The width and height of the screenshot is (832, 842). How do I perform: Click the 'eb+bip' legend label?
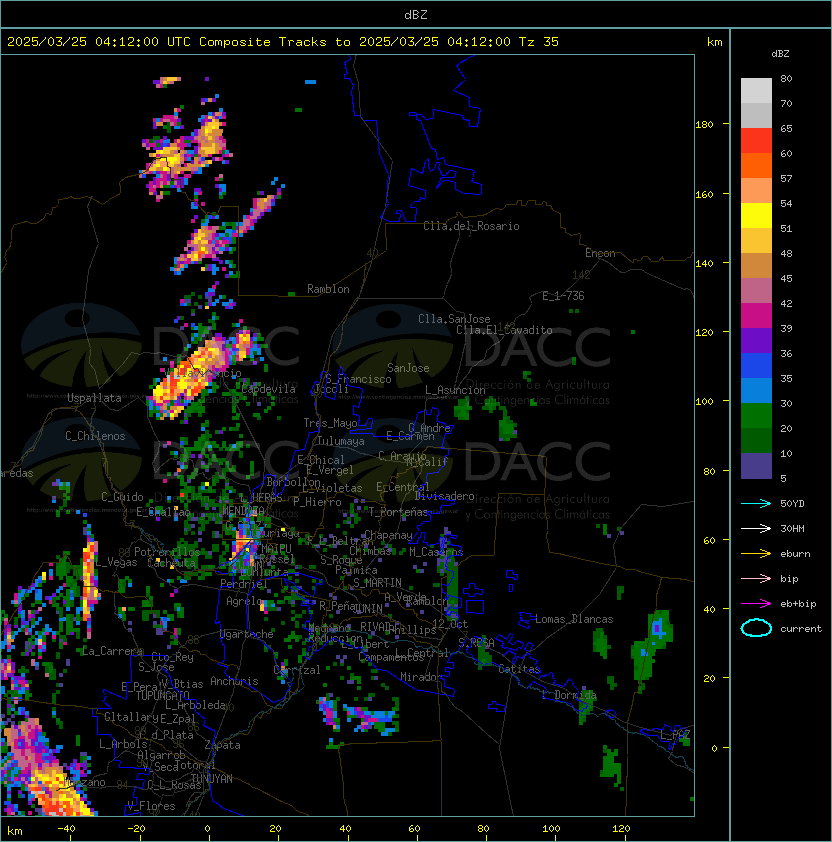coord(798,604)
